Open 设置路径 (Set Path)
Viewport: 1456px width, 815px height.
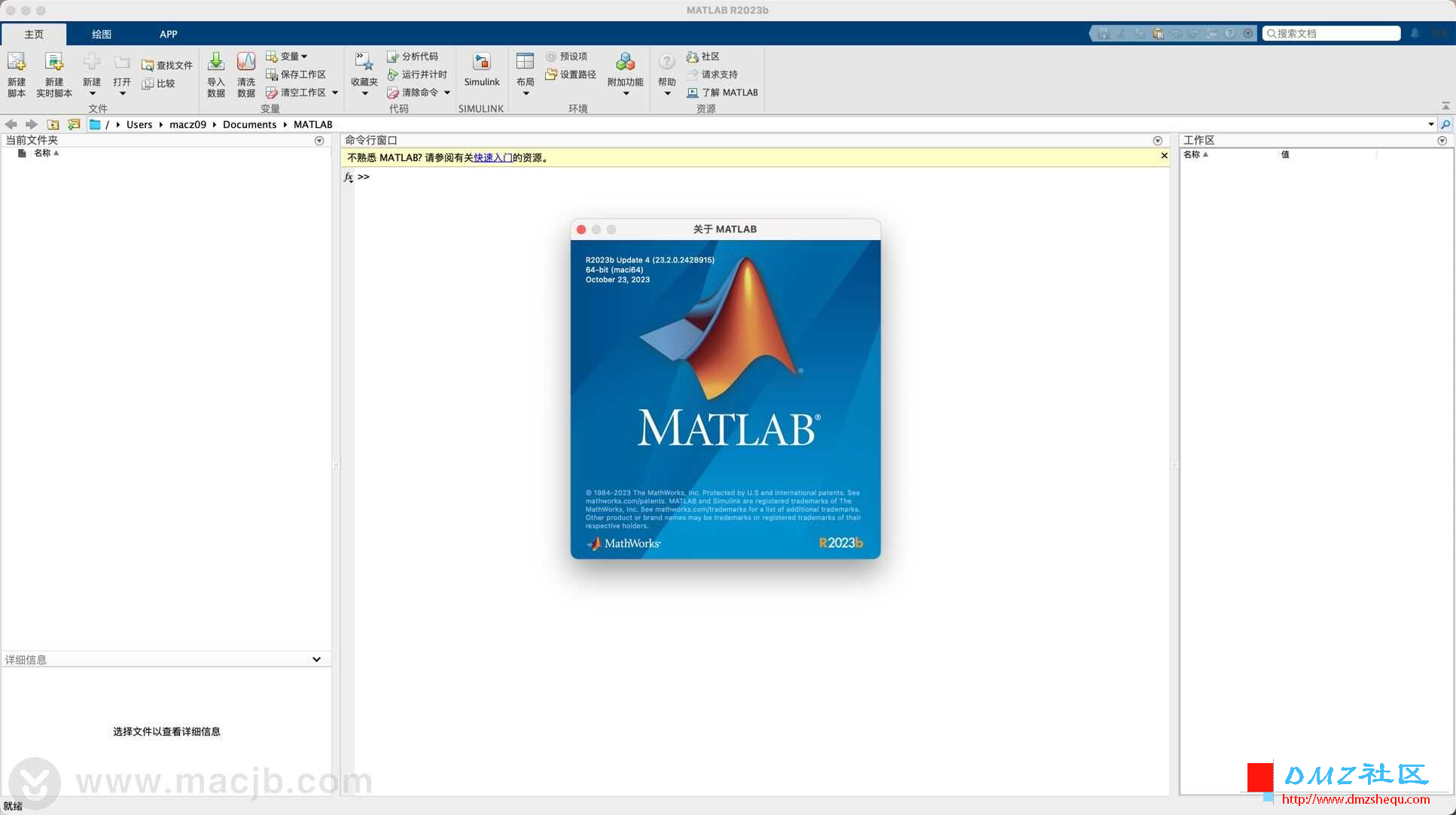(571, 75)
